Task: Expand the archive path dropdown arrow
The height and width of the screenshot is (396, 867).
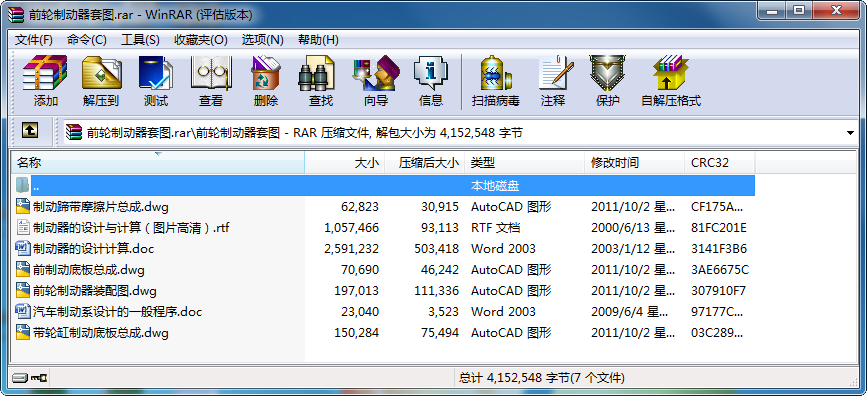Action: click(x=850, y=133)
